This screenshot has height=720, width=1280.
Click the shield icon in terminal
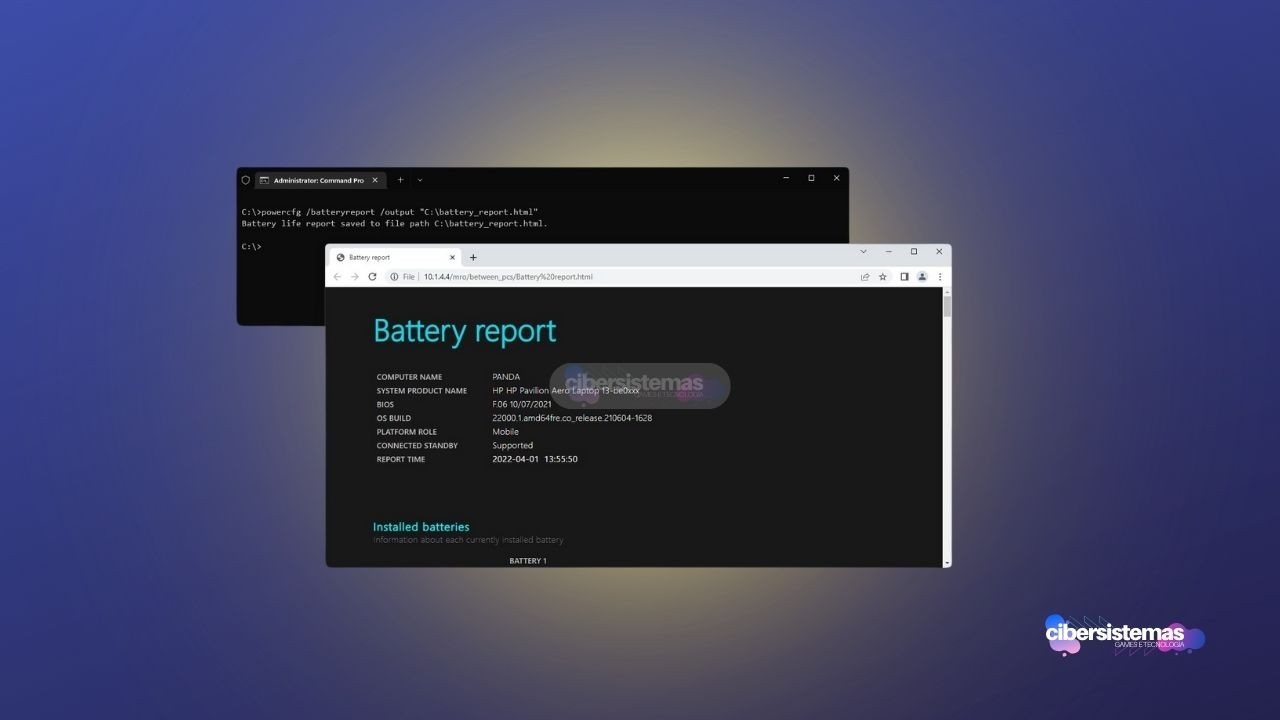246,180
